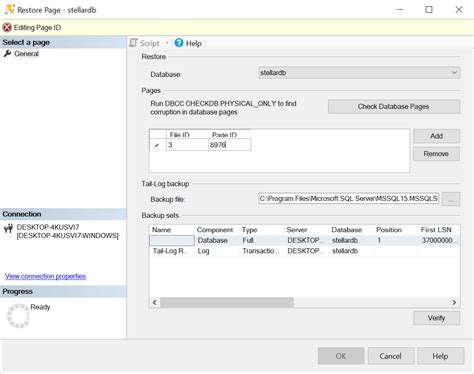Click the Cancel button
The image size is (474, 374).
(x=391, y=356)
